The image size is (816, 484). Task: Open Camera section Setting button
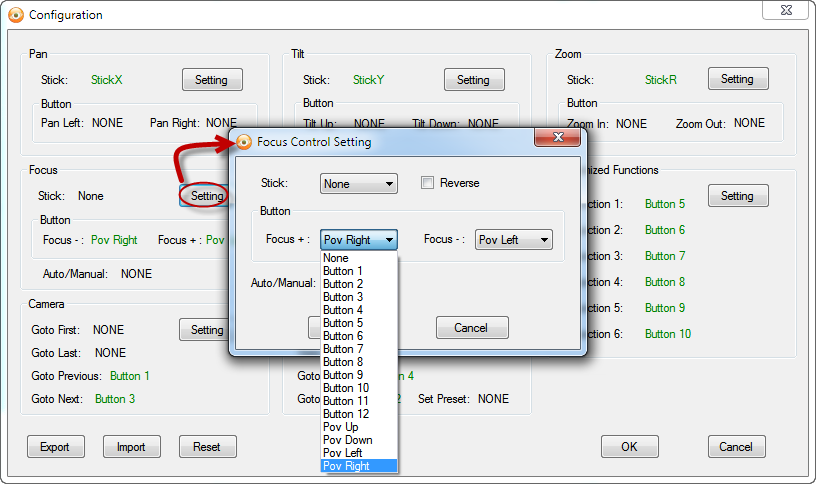(206, 329)
